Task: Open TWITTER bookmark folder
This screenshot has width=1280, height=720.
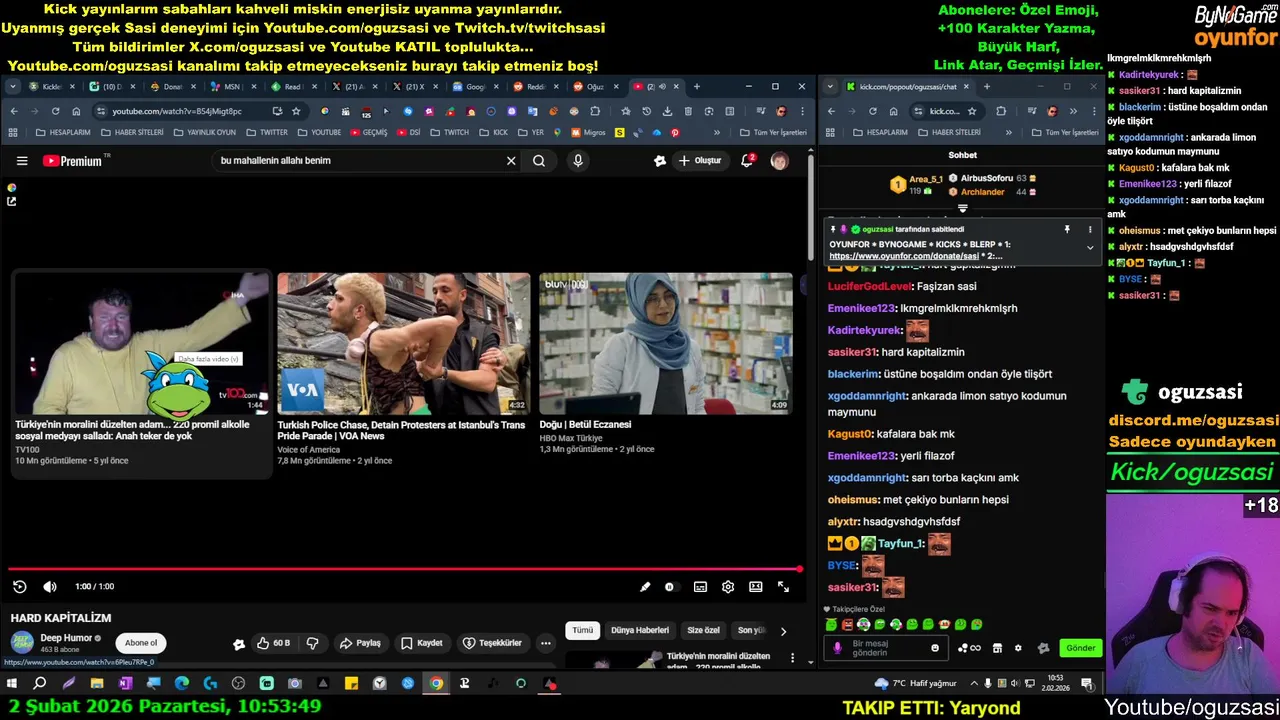Action: pos(267,132)
